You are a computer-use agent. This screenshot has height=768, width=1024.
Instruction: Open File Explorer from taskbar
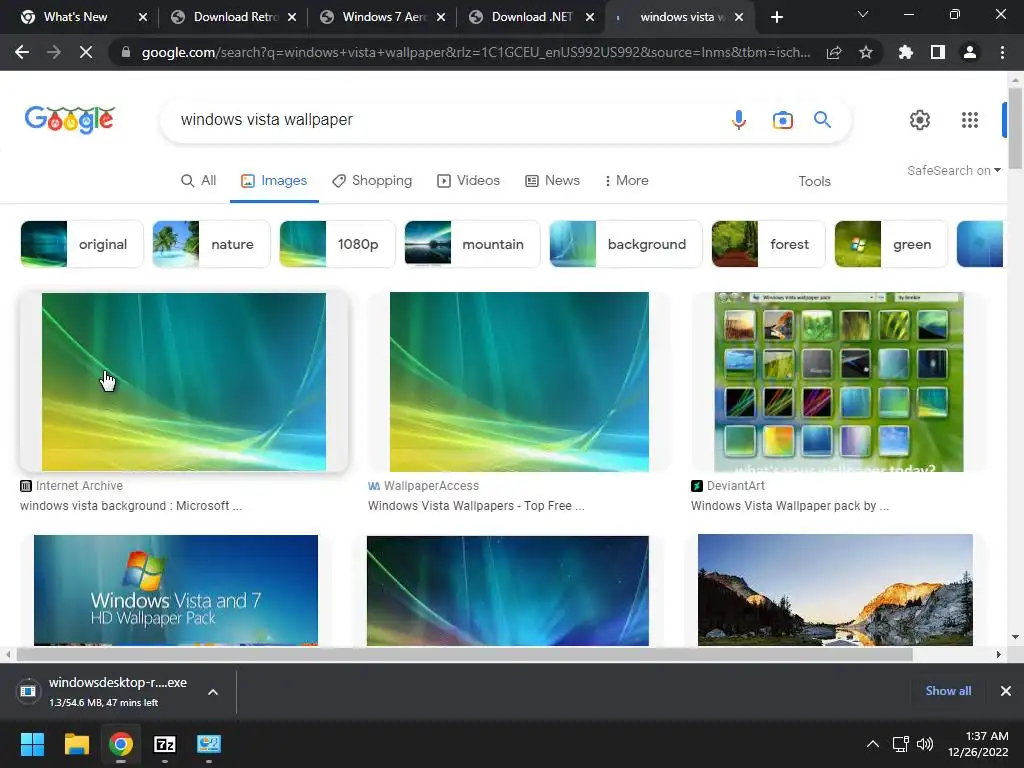(x=76, y=744)
